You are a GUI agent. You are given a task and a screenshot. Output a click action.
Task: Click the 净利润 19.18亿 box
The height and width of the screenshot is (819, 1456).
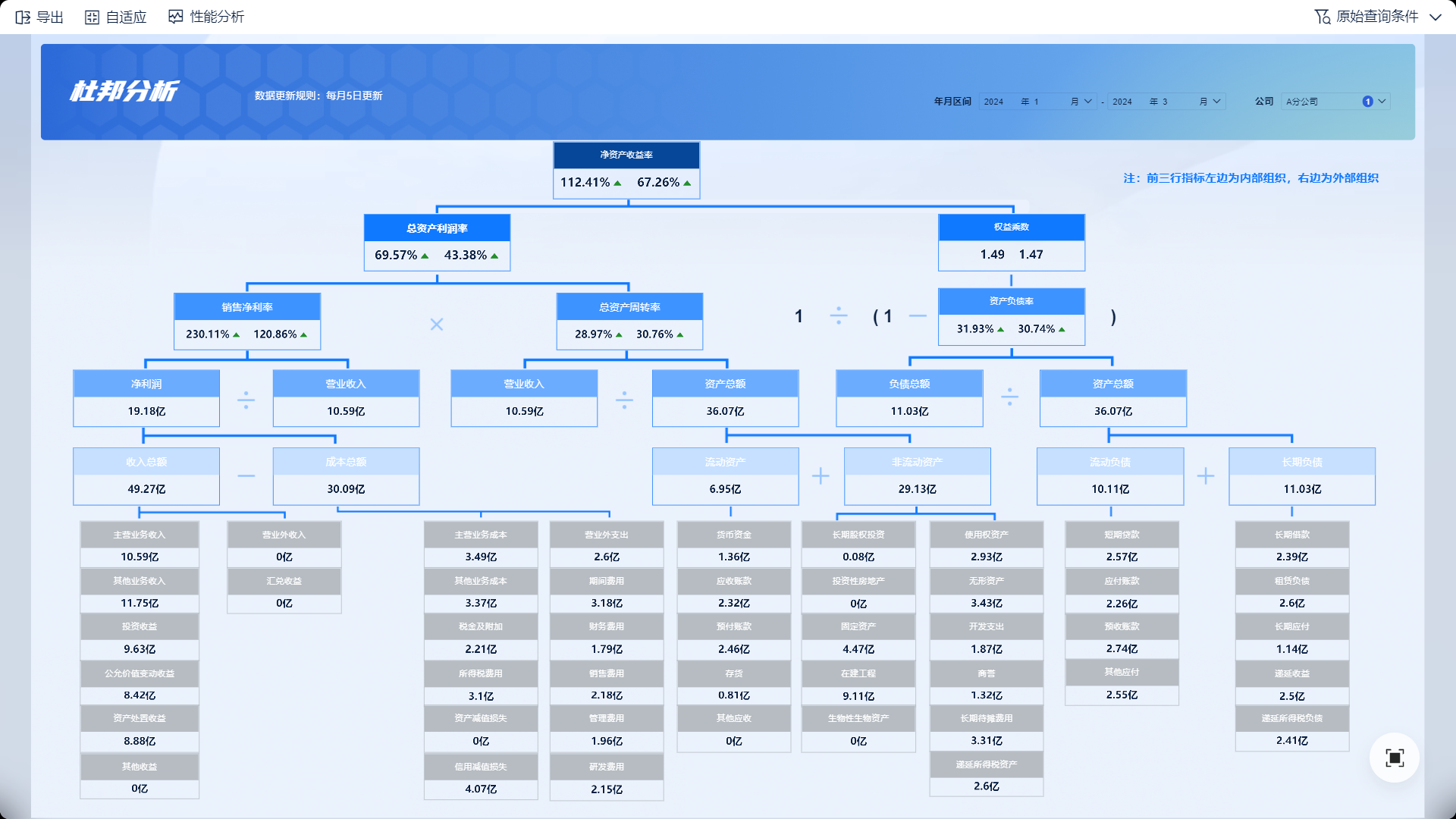point(146,398)
